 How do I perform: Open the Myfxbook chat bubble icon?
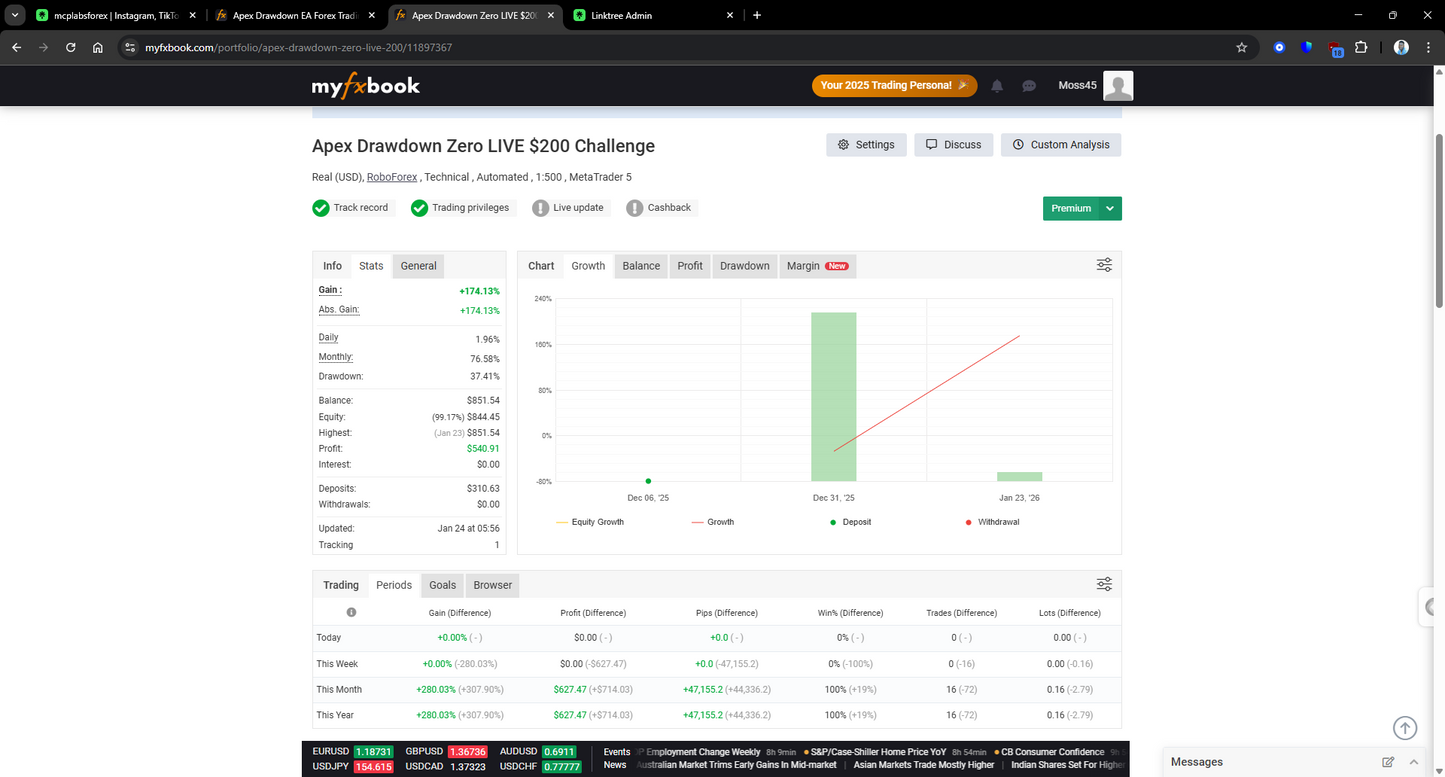[1029, 86]
